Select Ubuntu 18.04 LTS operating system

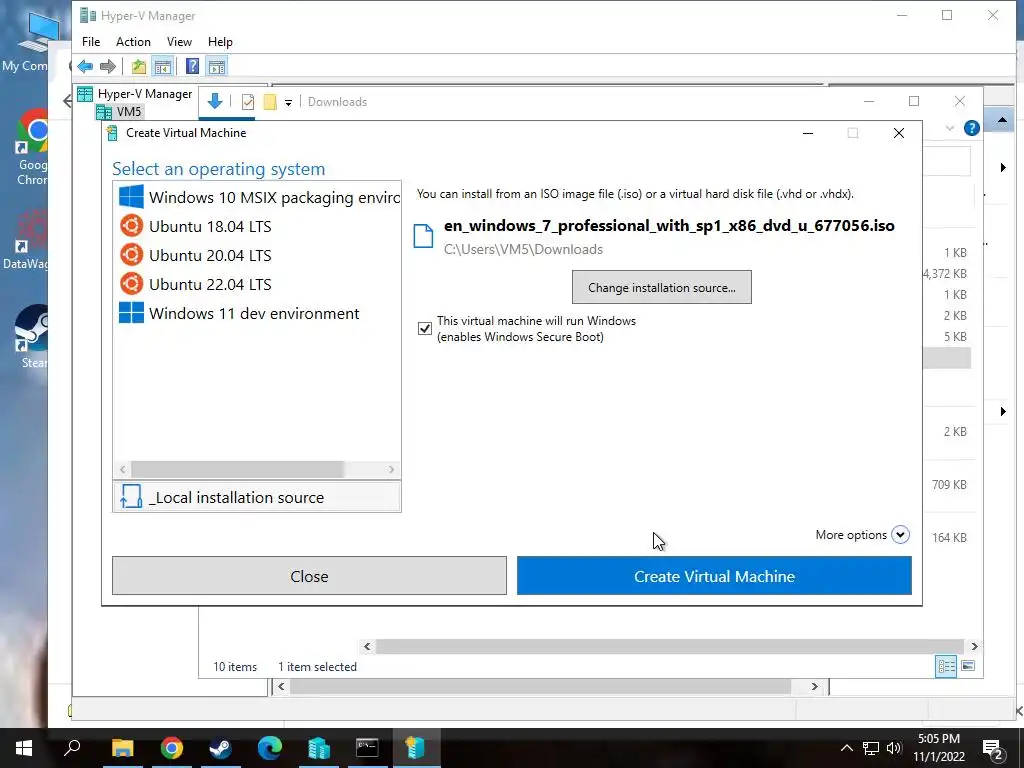[257, 227]
